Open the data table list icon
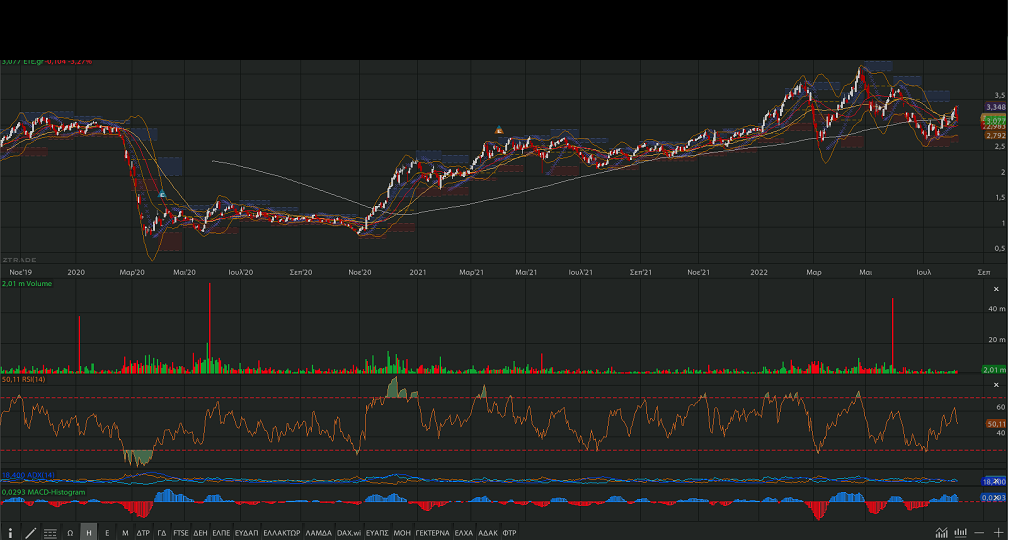The width and height of the screenshot is (1009, 540). [x=50, y=533]
